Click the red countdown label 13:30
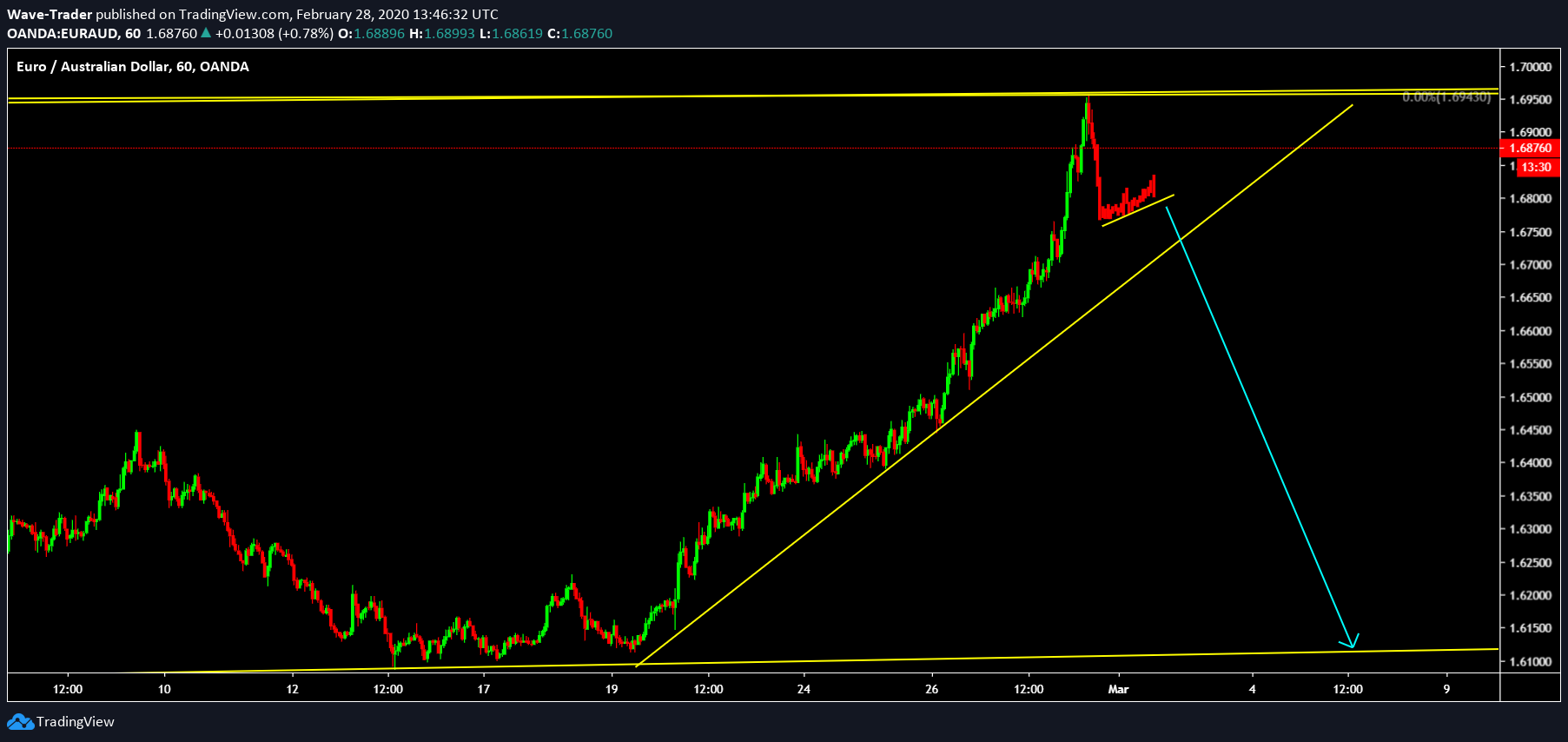The image size is (1568, 742). click(1537, 167)
